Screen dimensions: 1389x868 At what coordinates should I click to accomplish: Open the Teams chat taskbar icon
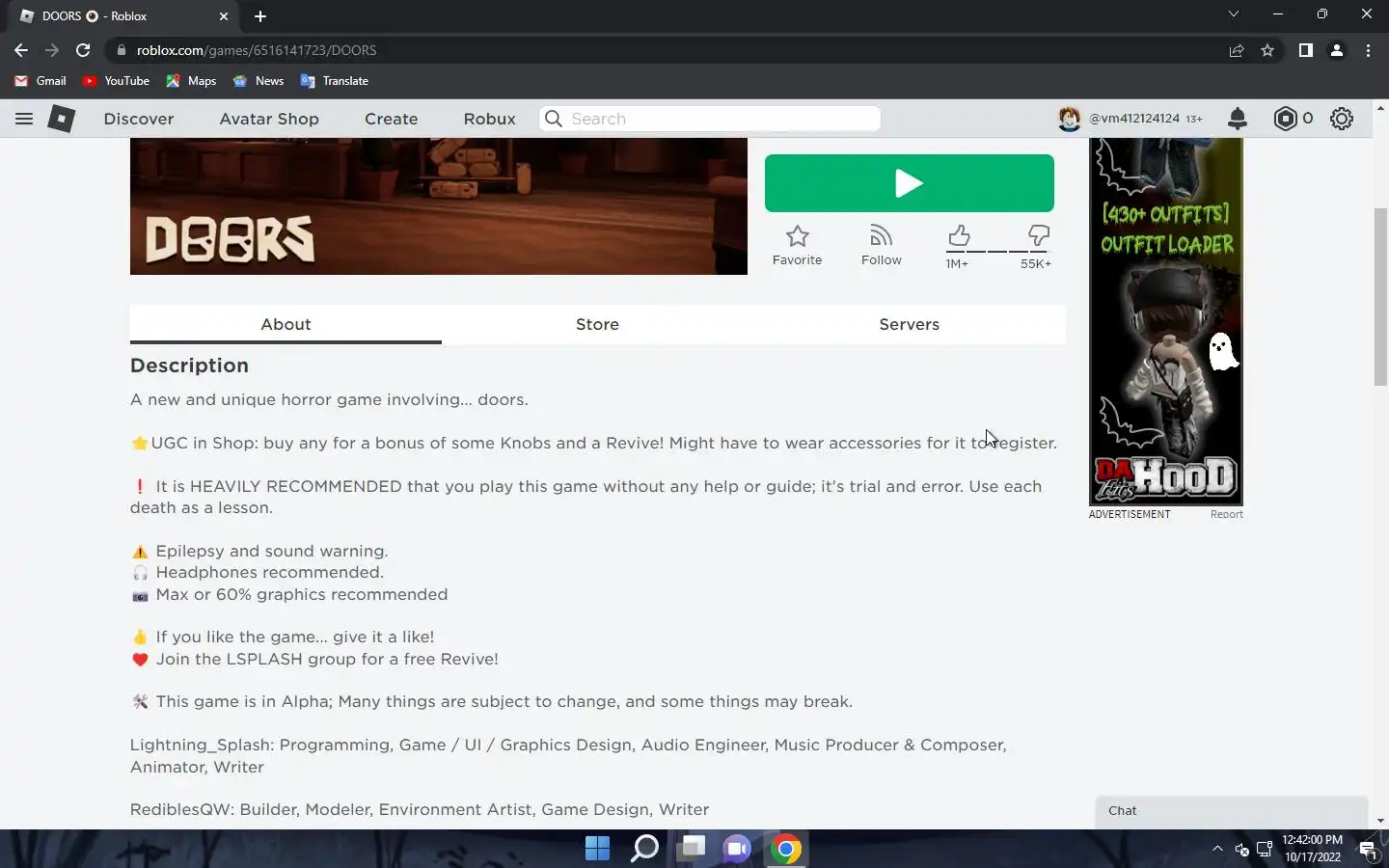(738, 849)
